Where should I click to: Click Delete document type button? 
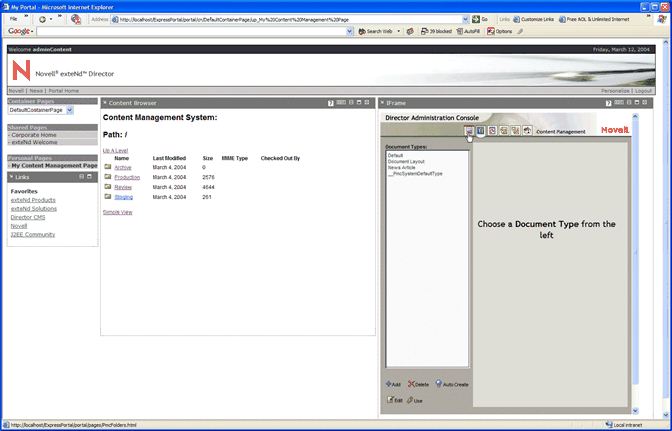coord(418,384)
